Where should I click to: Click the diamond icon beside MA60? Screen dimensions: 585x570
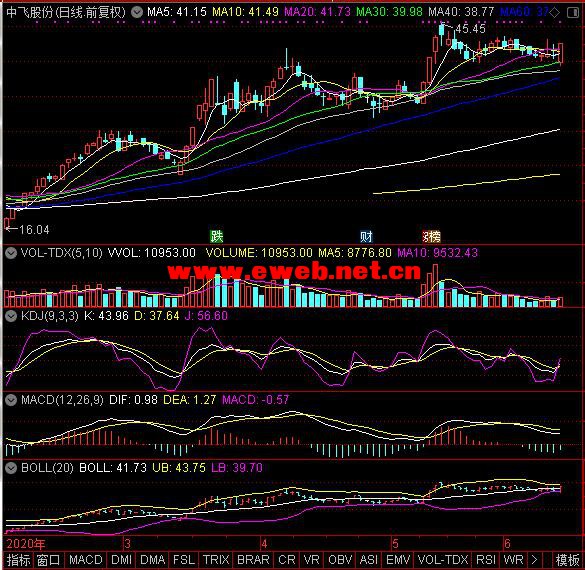(x=555, y=13)
